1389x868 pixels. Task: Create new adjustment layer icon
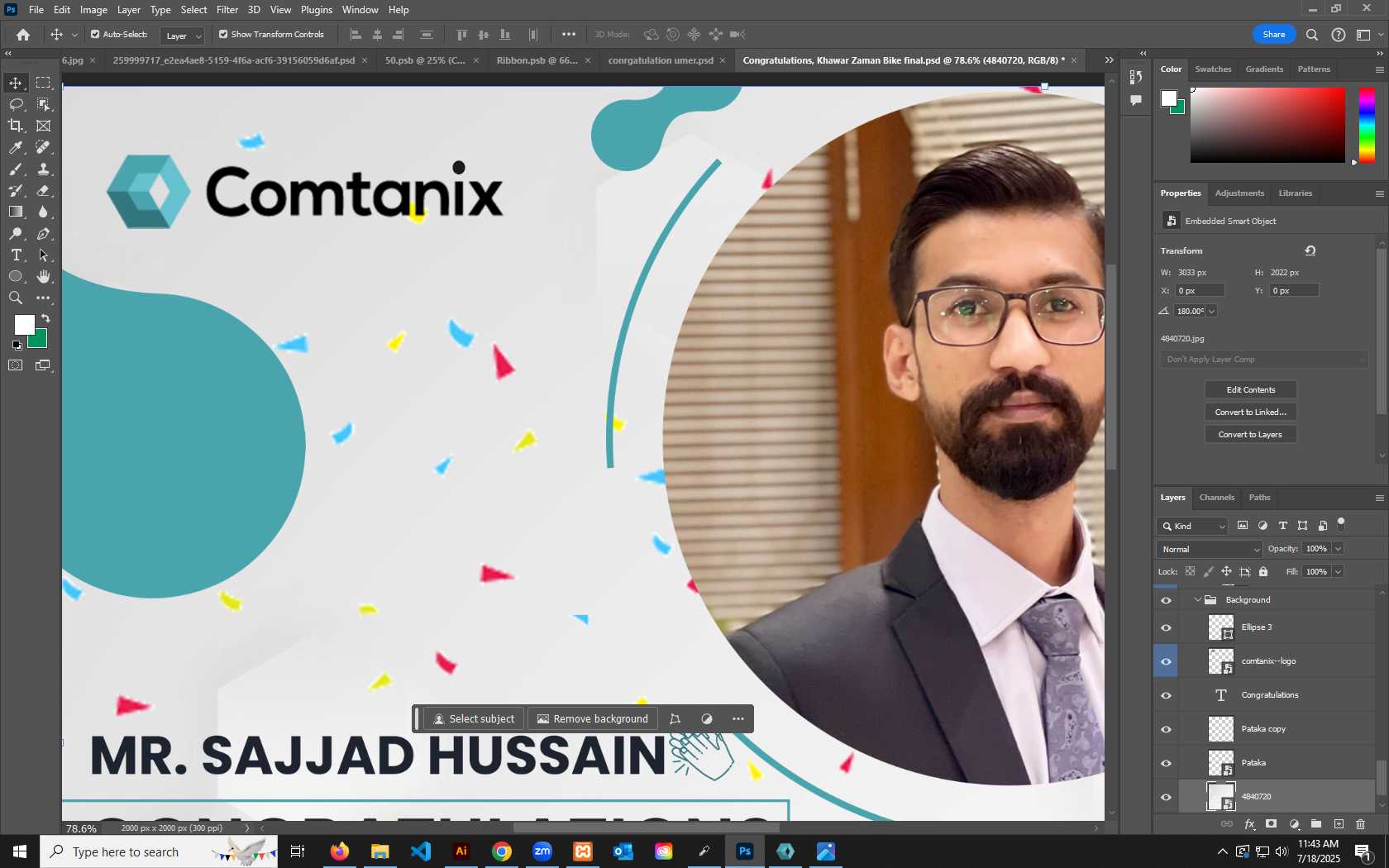point(1294,824)
